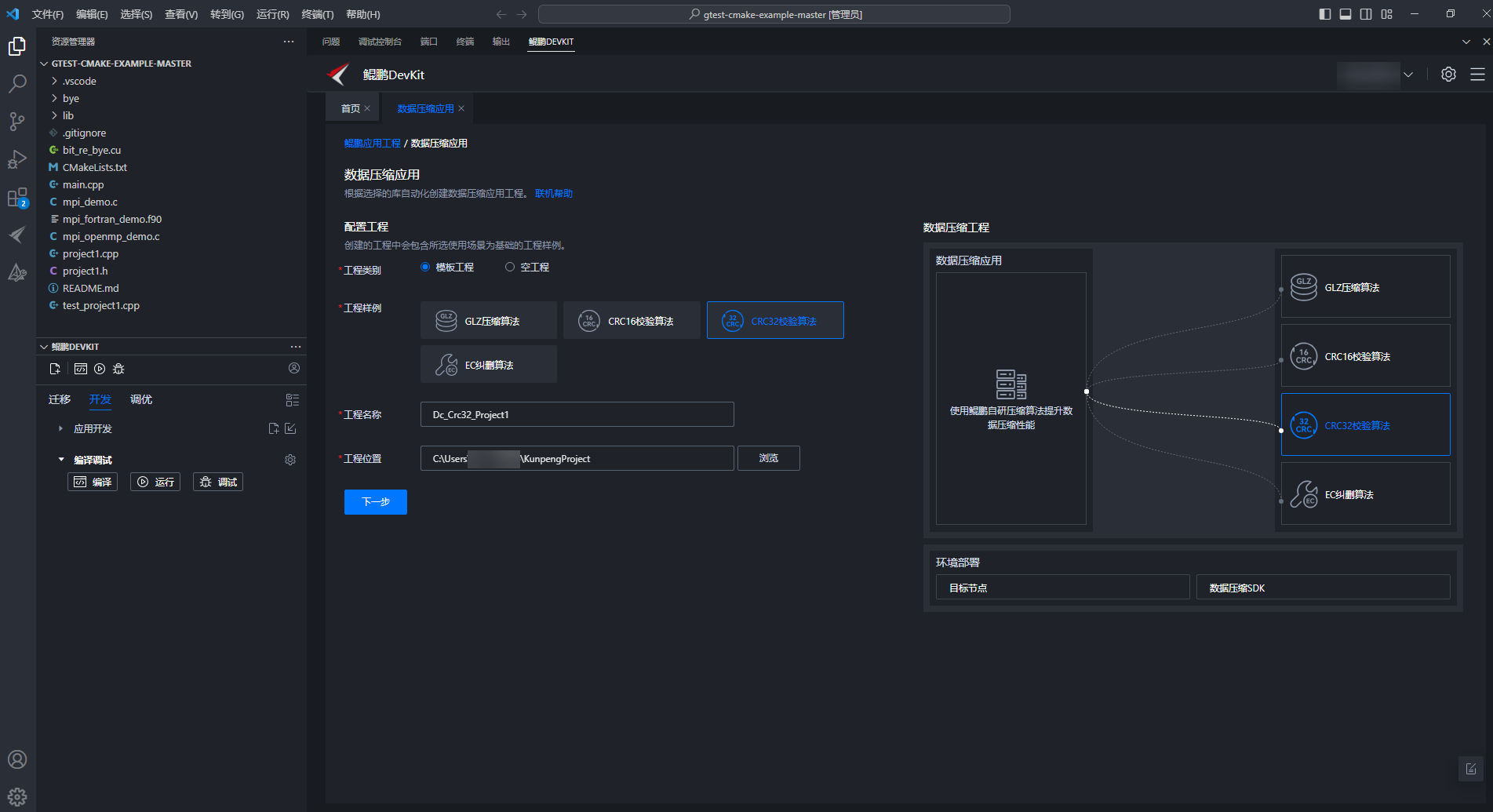Click user account icon in DevKit sidebar
1493x812 pixels.
point(294,368)
